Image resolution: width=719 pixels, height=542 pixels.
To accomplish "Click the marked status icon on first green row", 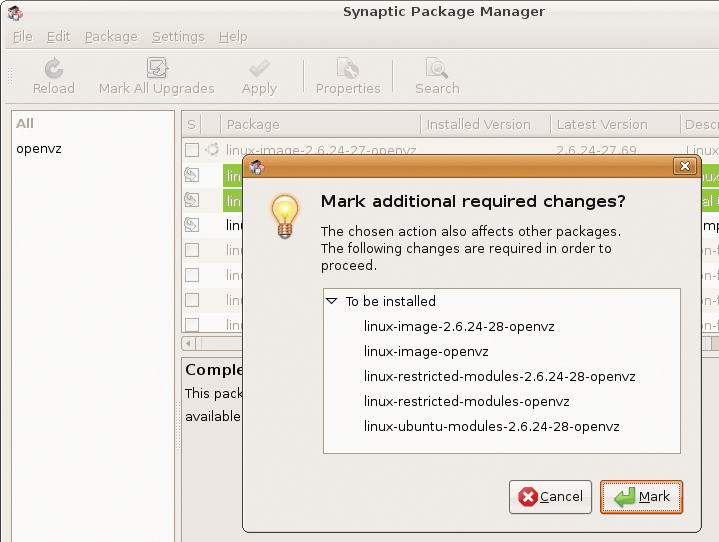I will point(192,175).
